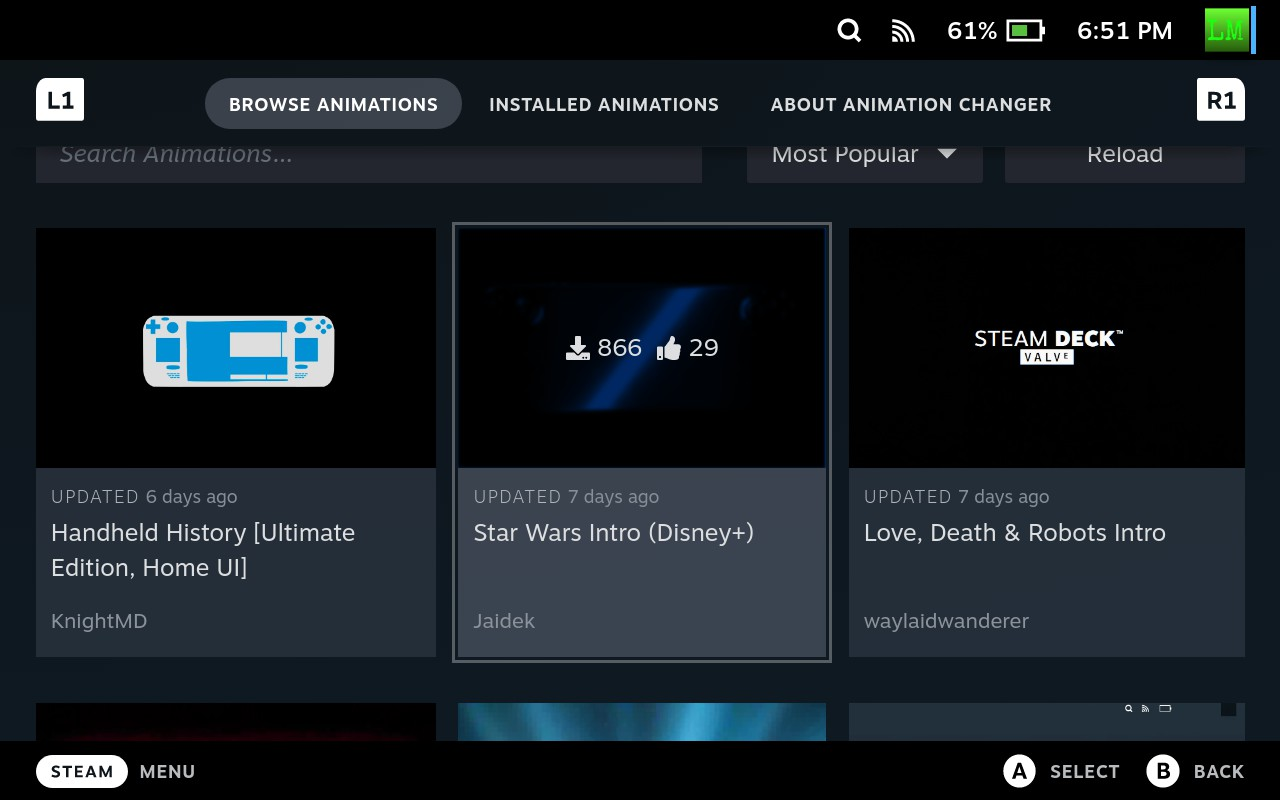Open Love, Death & Robots Intro thumbnail

(1047, 348)
